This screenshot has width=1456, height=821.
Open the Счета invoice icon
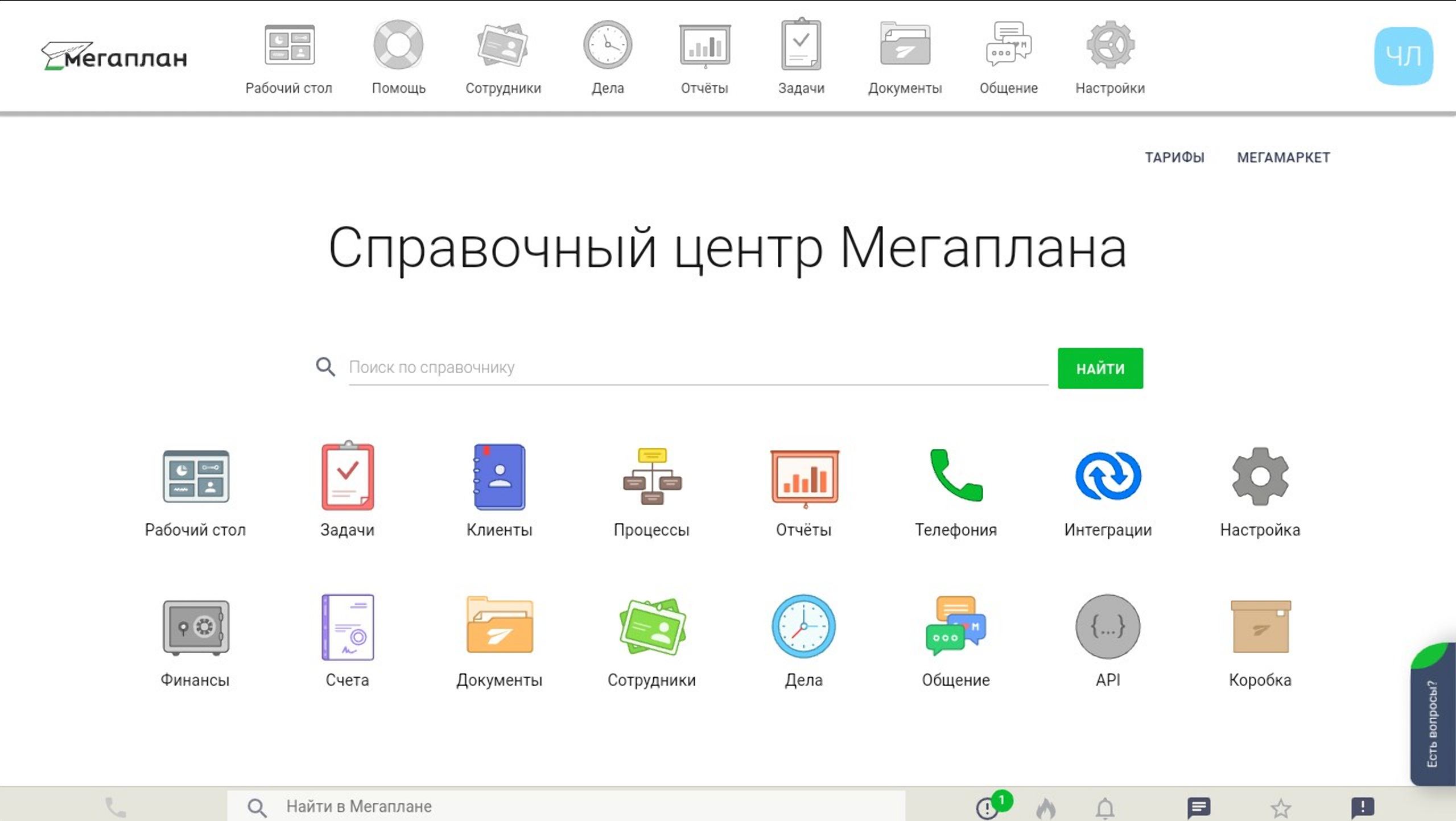click(348, 627)
